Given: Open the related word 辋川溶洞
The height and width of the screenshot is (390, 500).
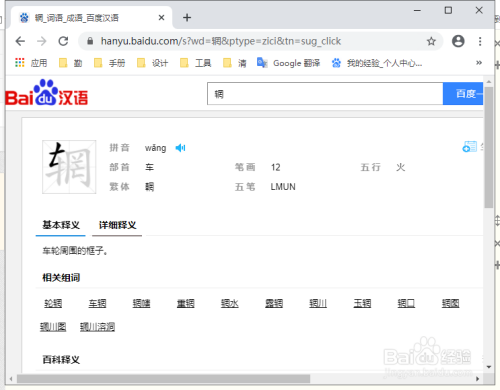Looking at the screenshot, I should pos(97,327).
